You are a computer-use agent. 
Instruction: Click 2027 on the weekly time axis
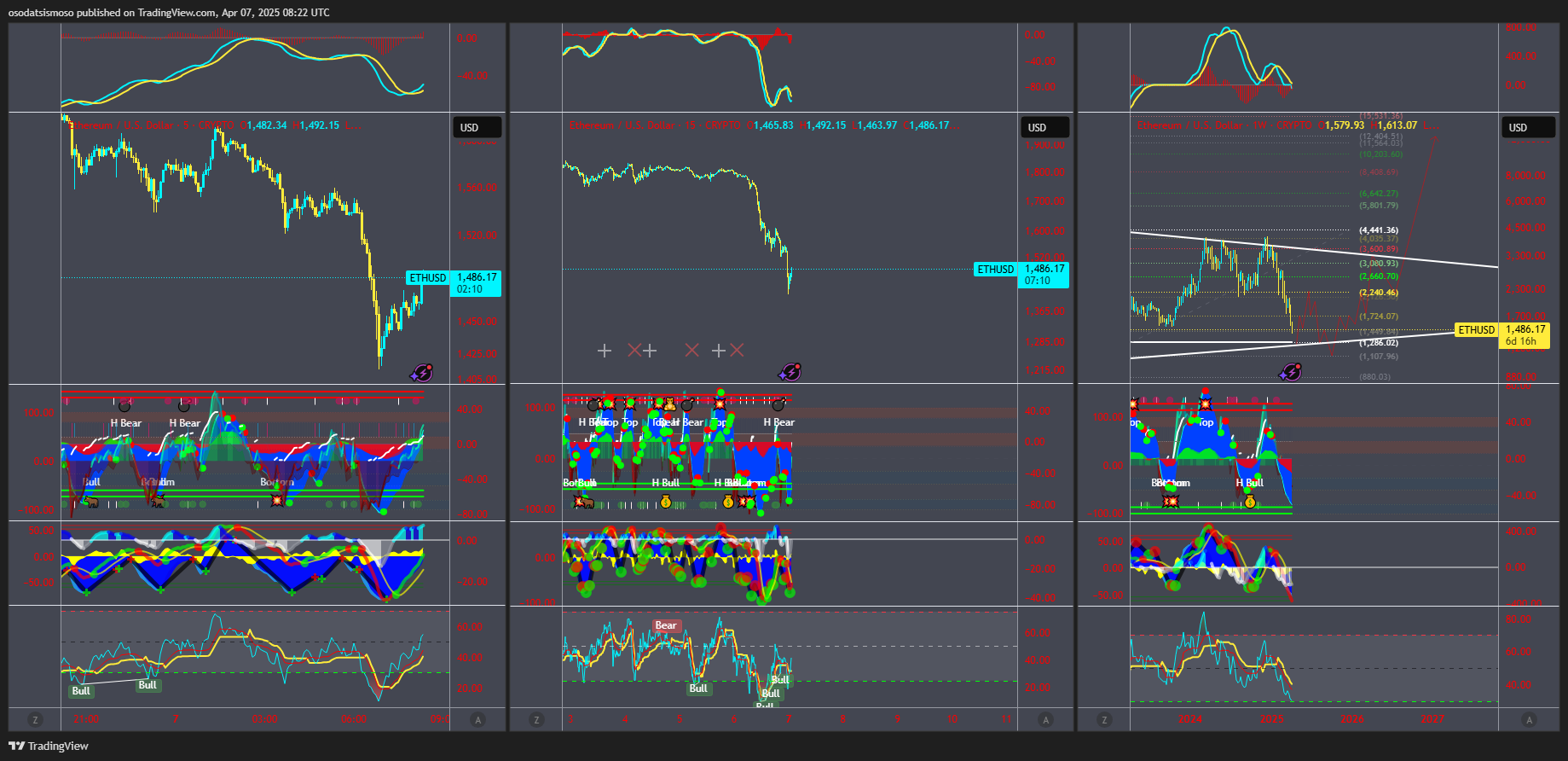(1432, 719)
